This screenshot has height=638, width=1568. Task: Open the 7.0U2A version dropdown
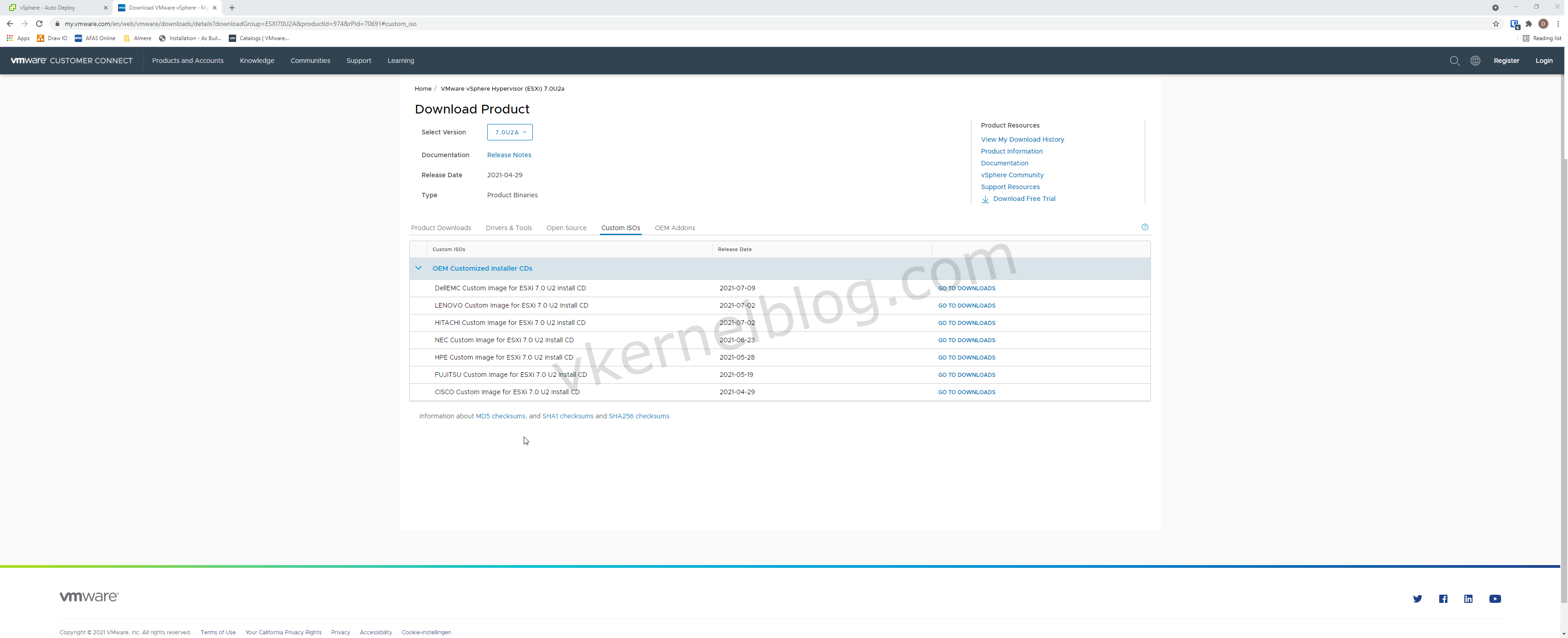tap(510, 132)
